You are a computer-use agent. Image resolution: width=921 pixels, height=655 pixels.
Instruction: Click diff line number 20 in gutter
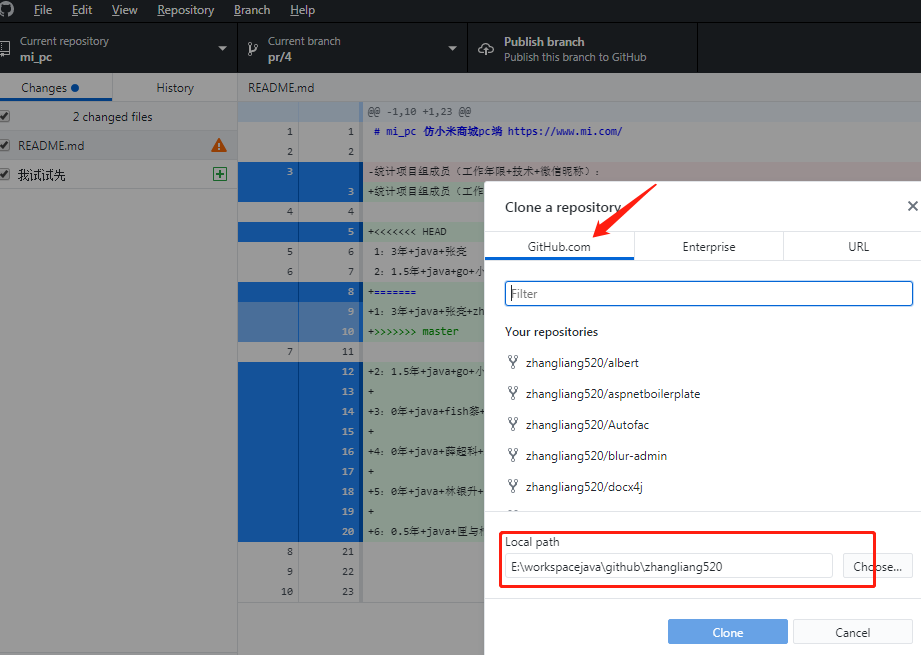[x=348, y=531]
